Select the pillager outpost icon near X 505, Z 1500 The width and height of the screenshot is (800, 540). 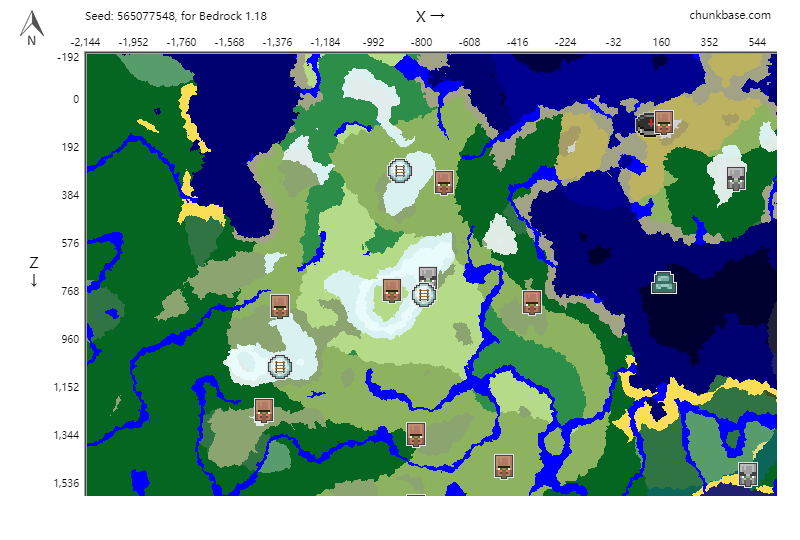(748, 474)
